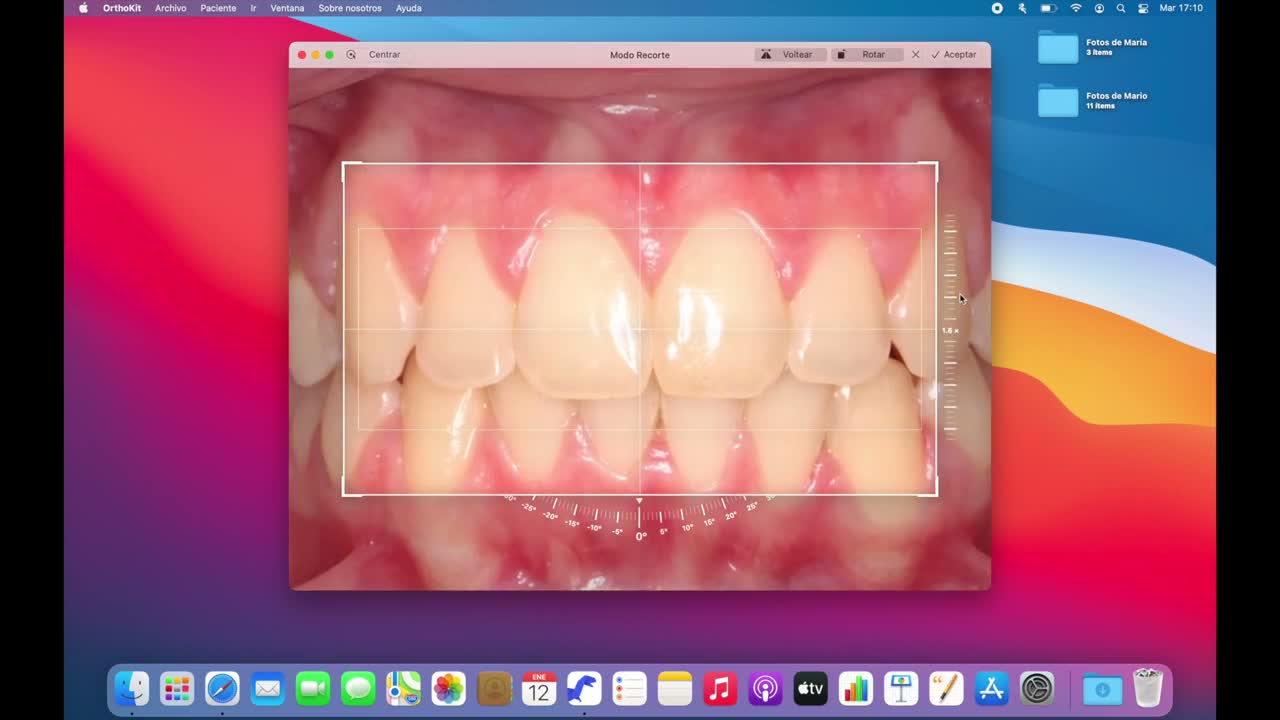This screenshot has height=720, width=1280.
Task: Click the Centrar button in the crop toolbar
Action: (384, 55)
